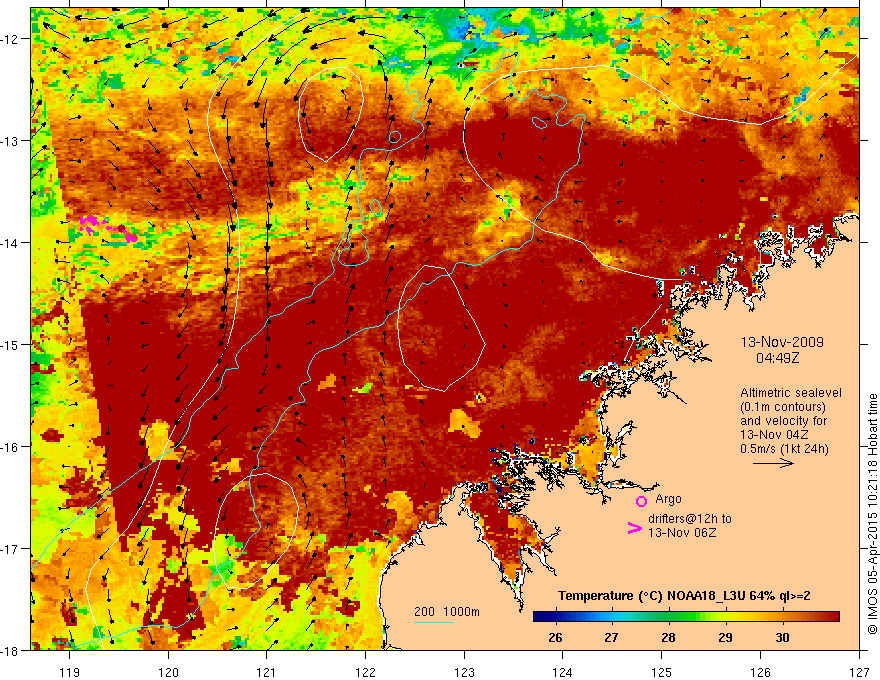
Task: Click the magenta drifter track on the map
Action: click(x=108, y=228)
